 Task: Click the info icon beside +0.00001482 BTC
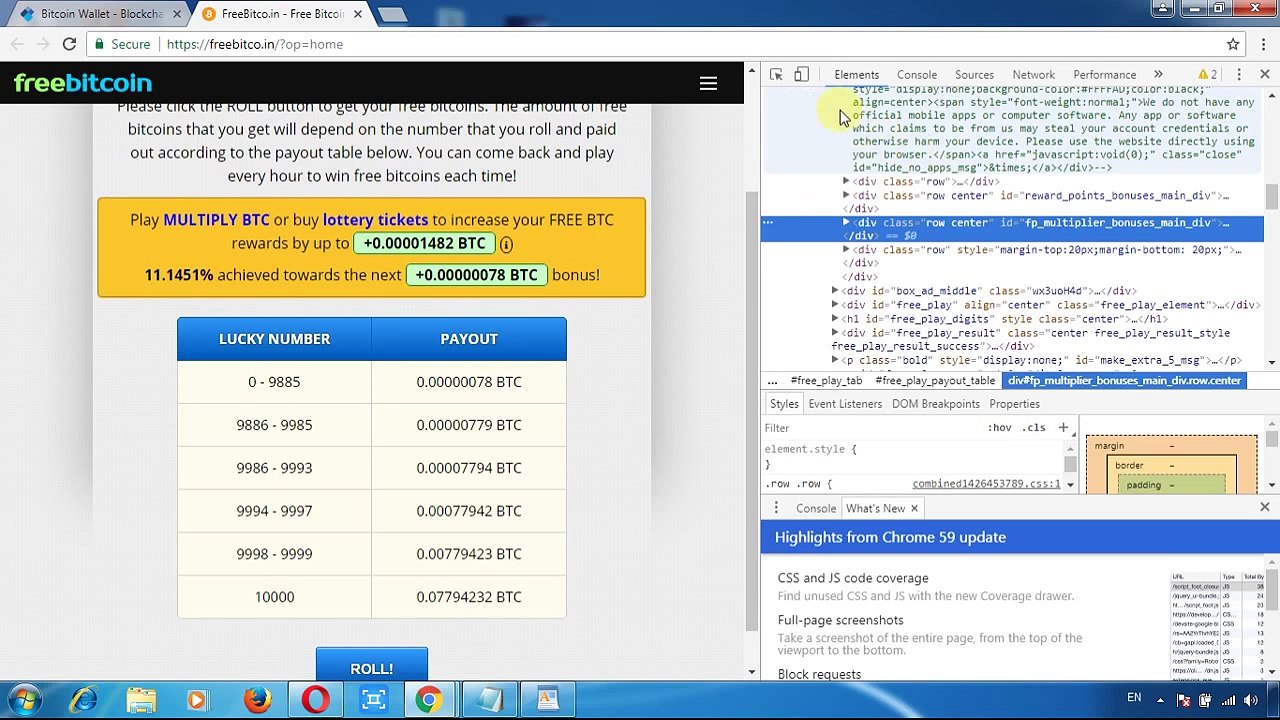click(506, 244)
